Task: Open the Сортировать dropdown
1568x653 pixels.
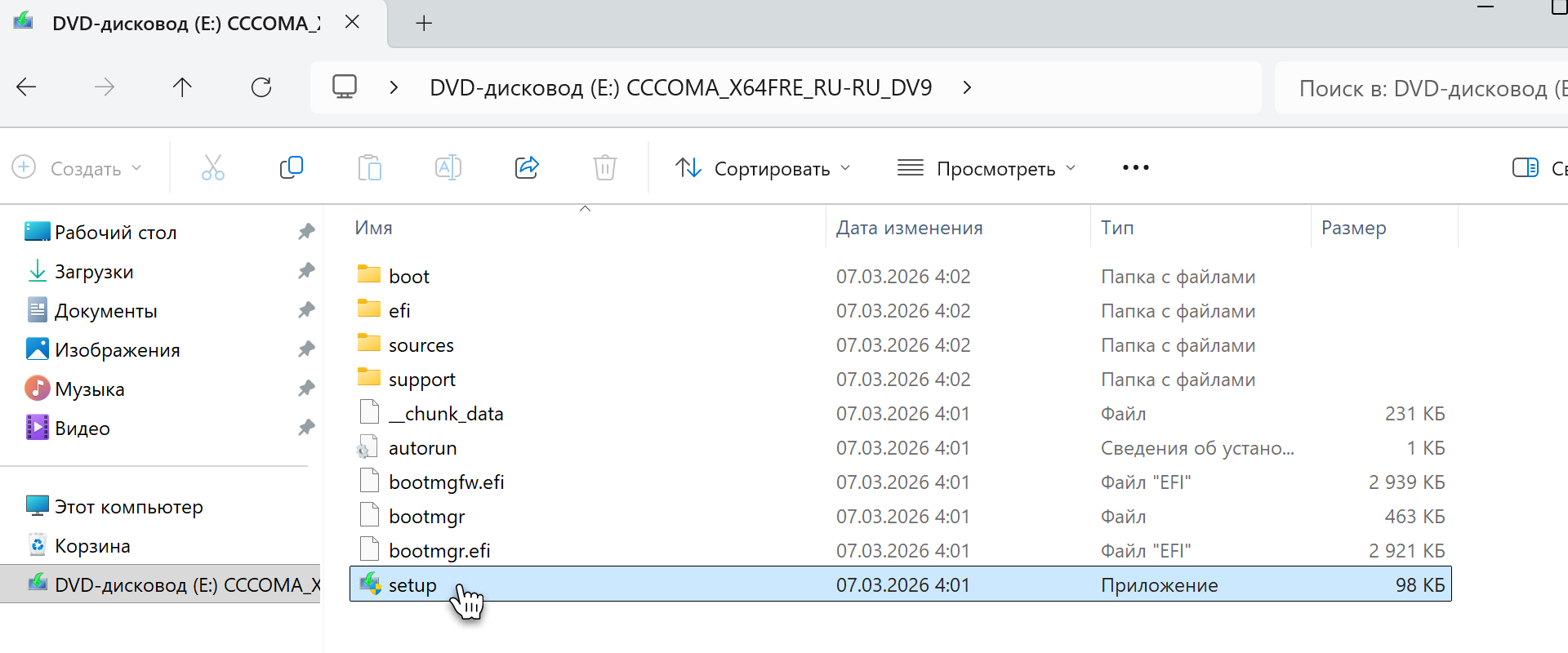Action: (x=763, y=168)
